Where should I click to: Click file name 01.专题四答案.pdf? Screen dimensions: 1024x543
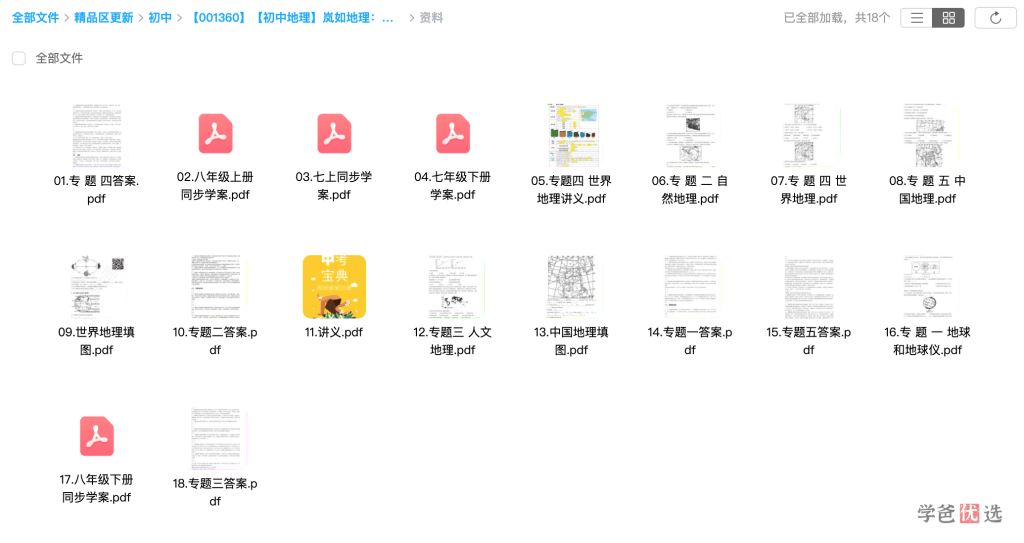(97, 189)
